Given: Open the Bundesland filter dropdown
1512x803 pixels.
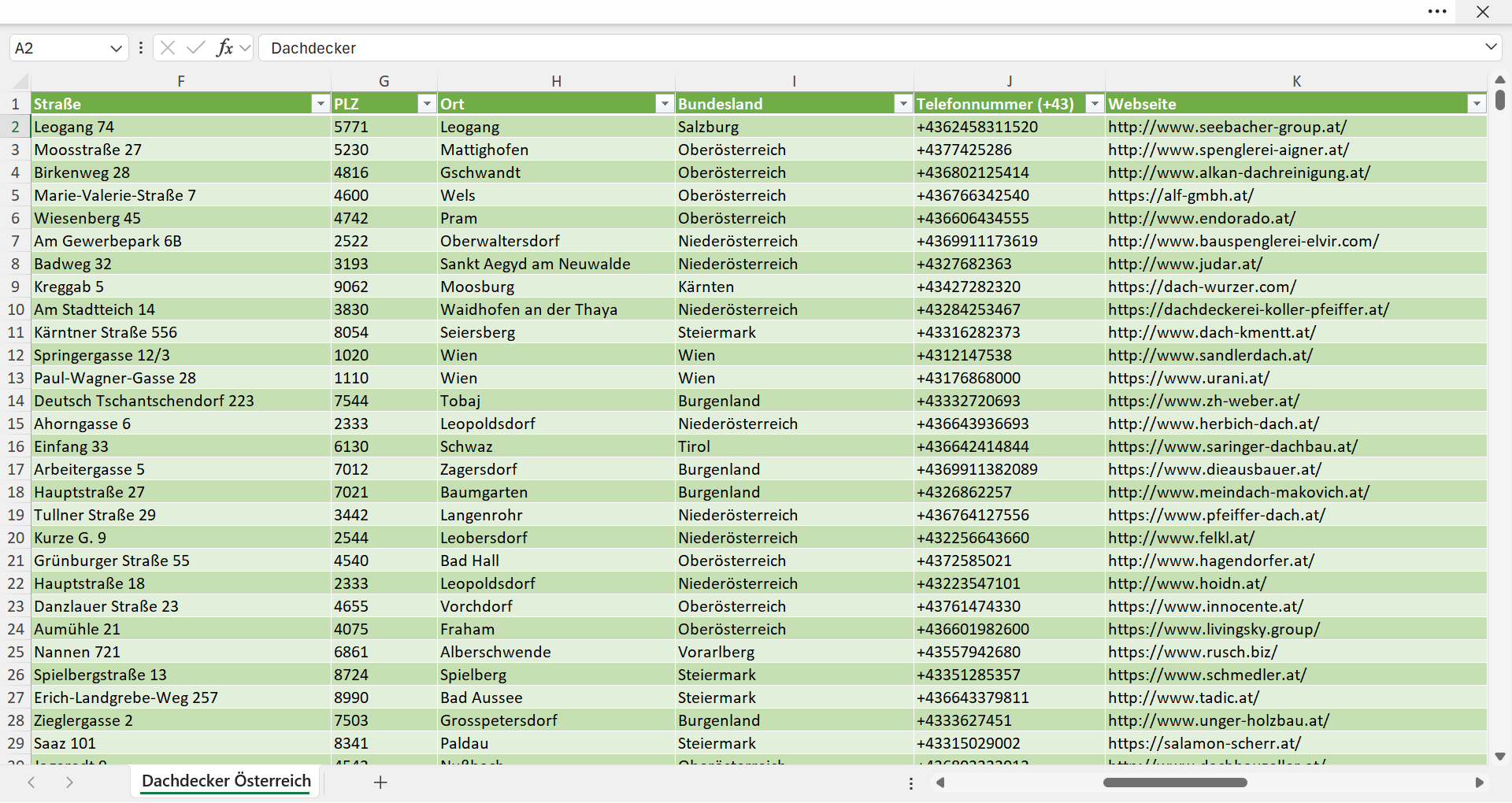Looking at the screenshot, I should point(902,104).
